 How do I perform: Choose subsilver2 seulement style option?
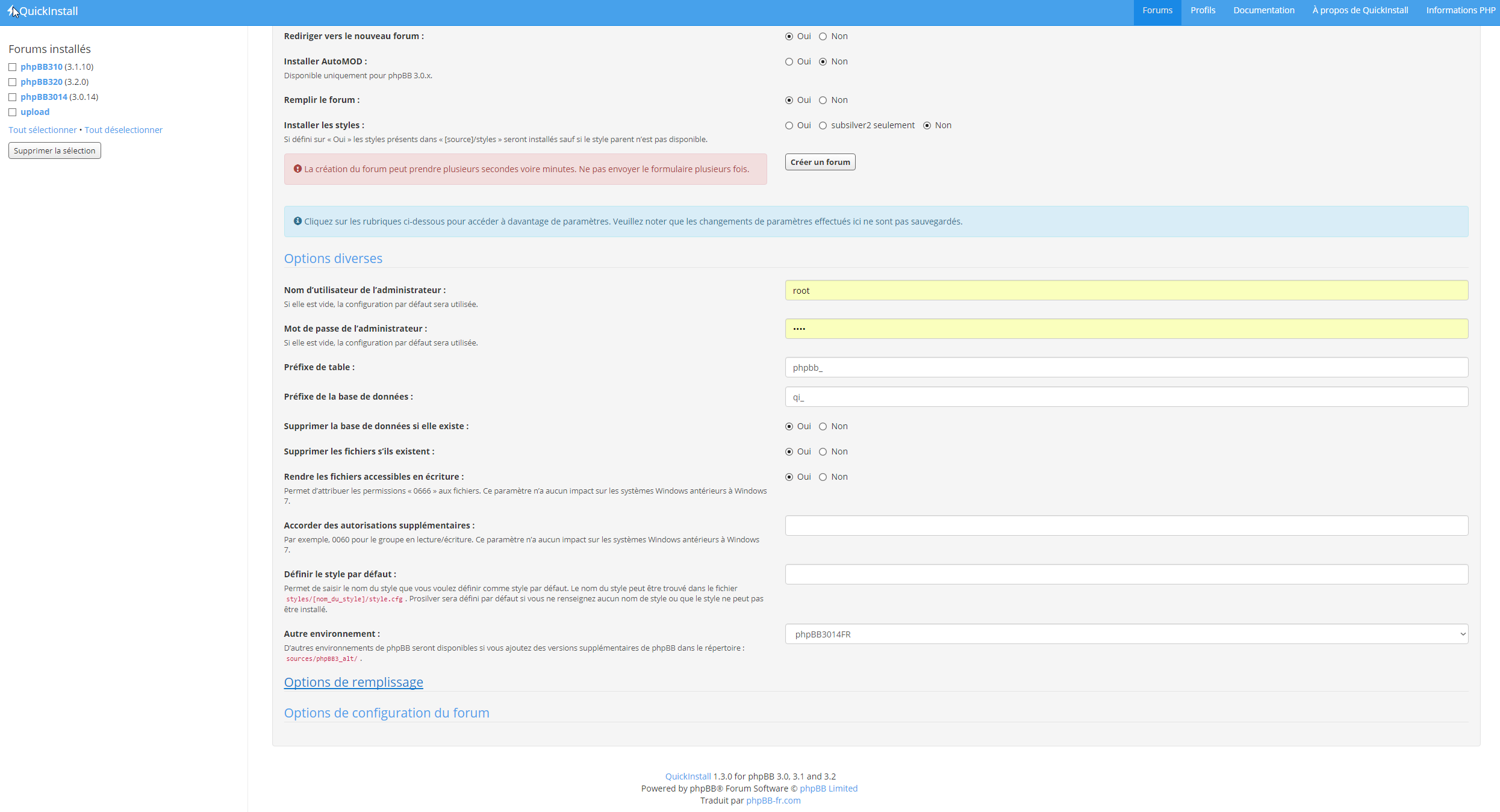tap(823, 125)
